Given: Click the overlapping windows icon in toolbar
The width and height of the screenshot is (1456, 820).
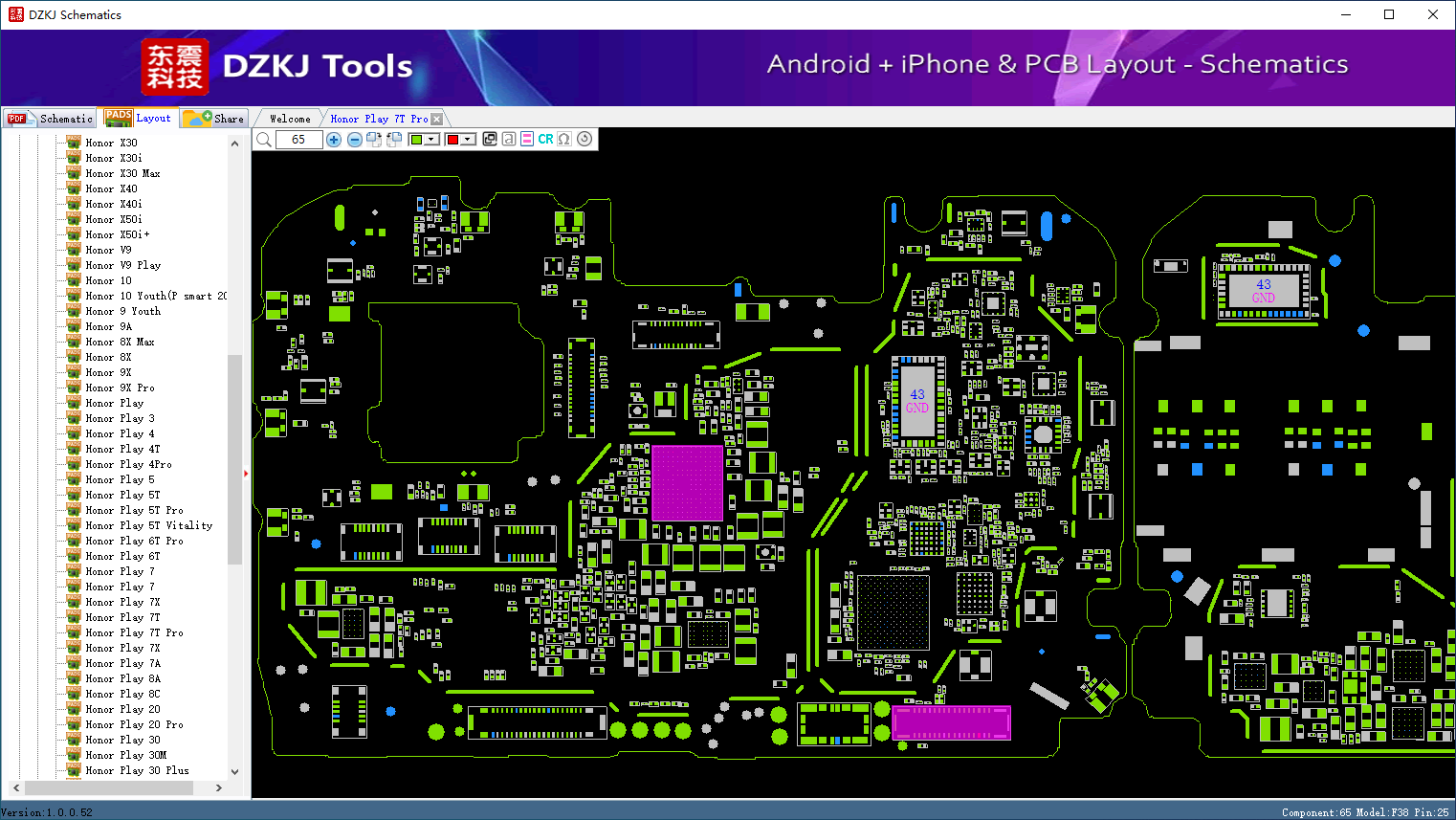Looking at the screenshot, I should 490,140.
